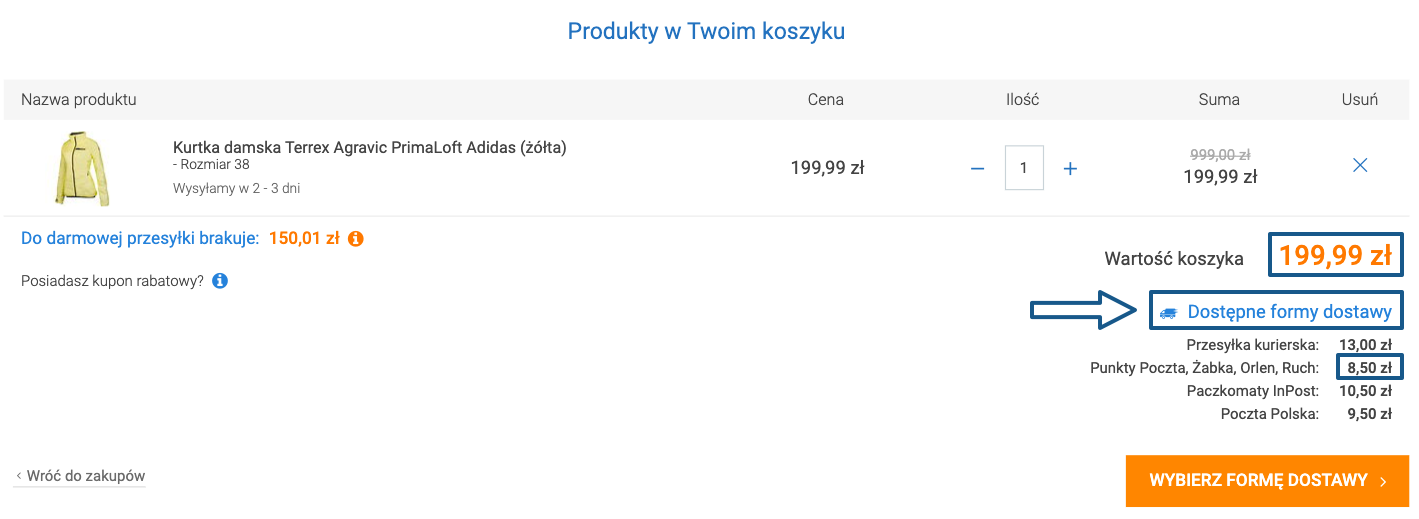
Task: Click the arrow on the orange delivery button
Action: 1383,481
